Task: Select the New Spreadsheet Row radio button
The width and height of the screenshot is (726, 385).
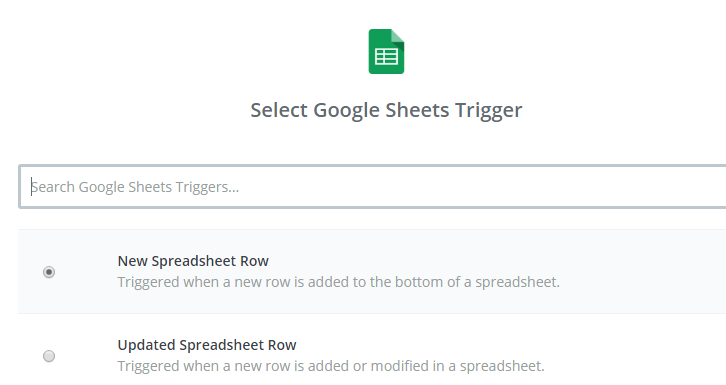Action: click(x=49, y=272)
